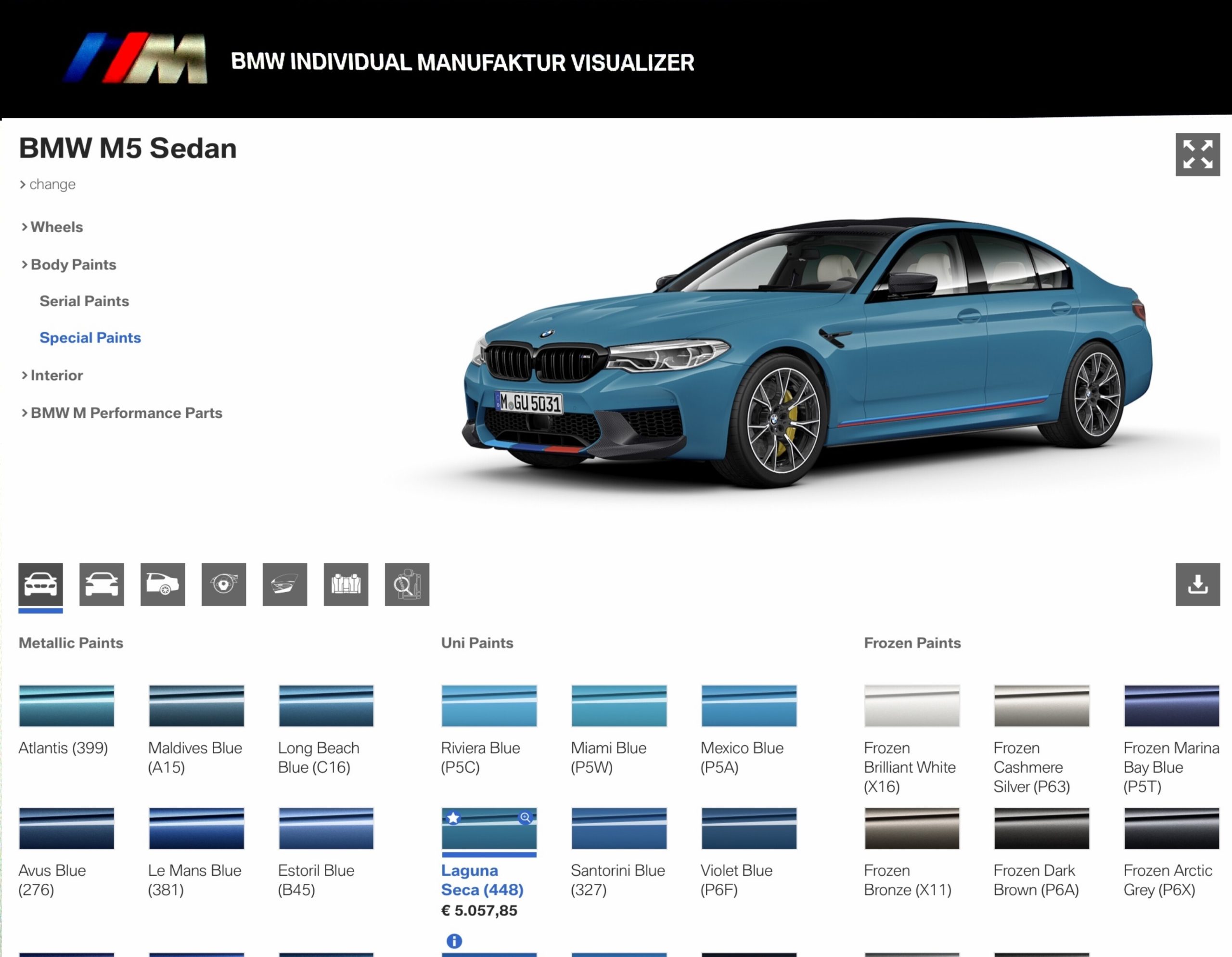Viewport: 1232px width, 957px height.
Task: Select the front three-quarter car view icon
Action: click(x=40, y=584)
